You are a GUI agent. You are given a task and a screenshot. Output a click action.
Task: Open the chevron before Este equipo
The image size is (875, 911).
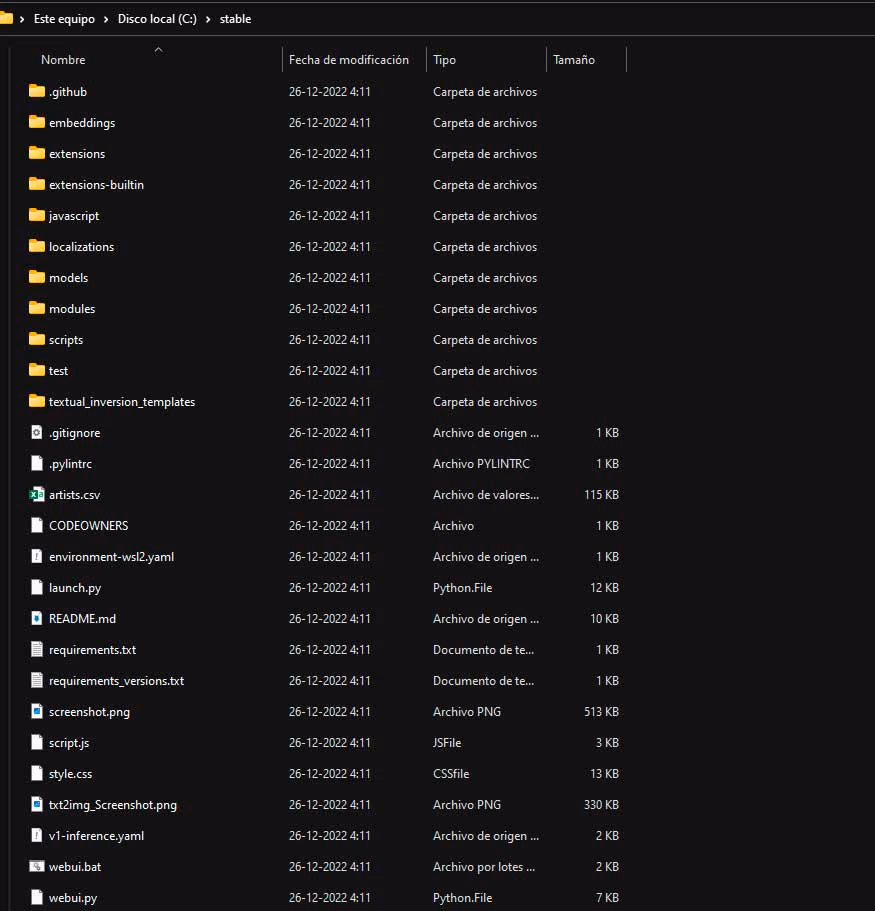click(22, 19)
